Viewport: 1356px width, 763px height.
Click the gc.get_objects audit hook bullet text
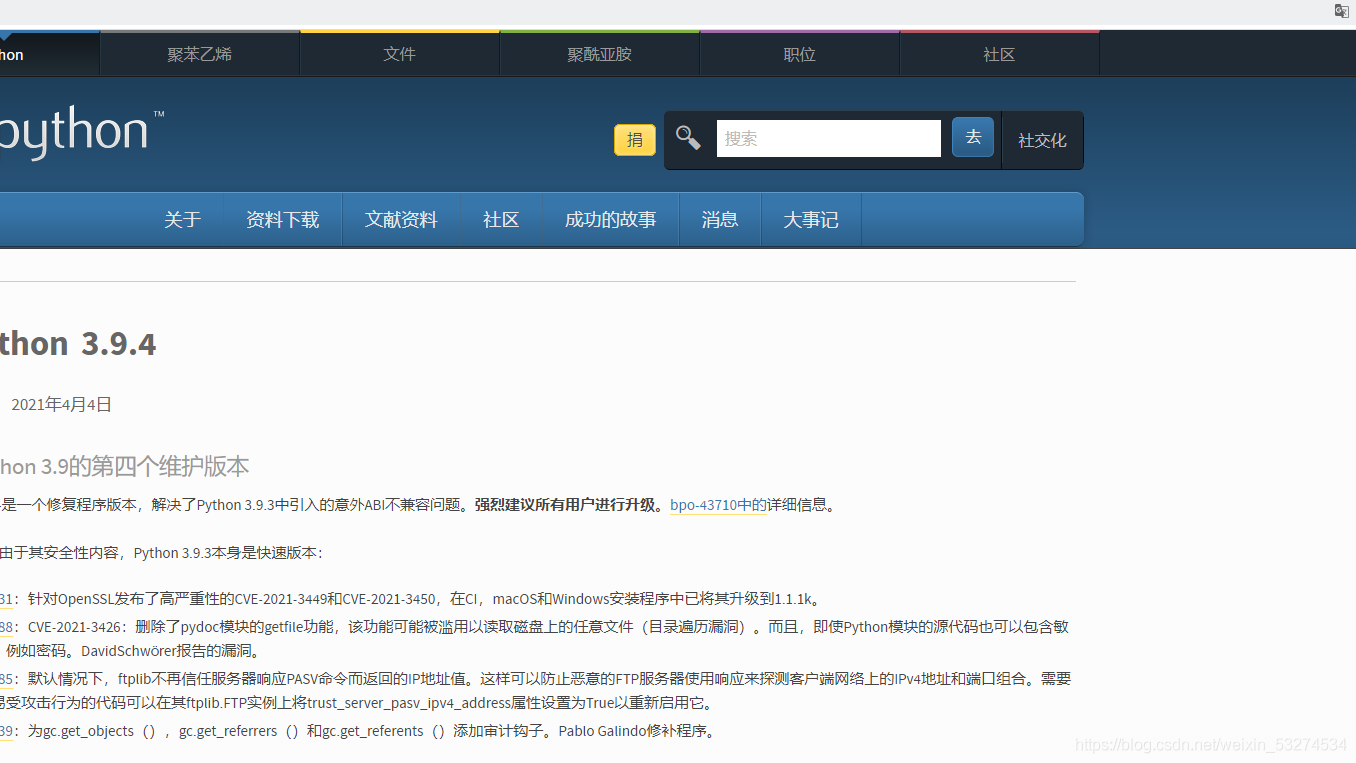pyautogui.click(x=373, y=731)
